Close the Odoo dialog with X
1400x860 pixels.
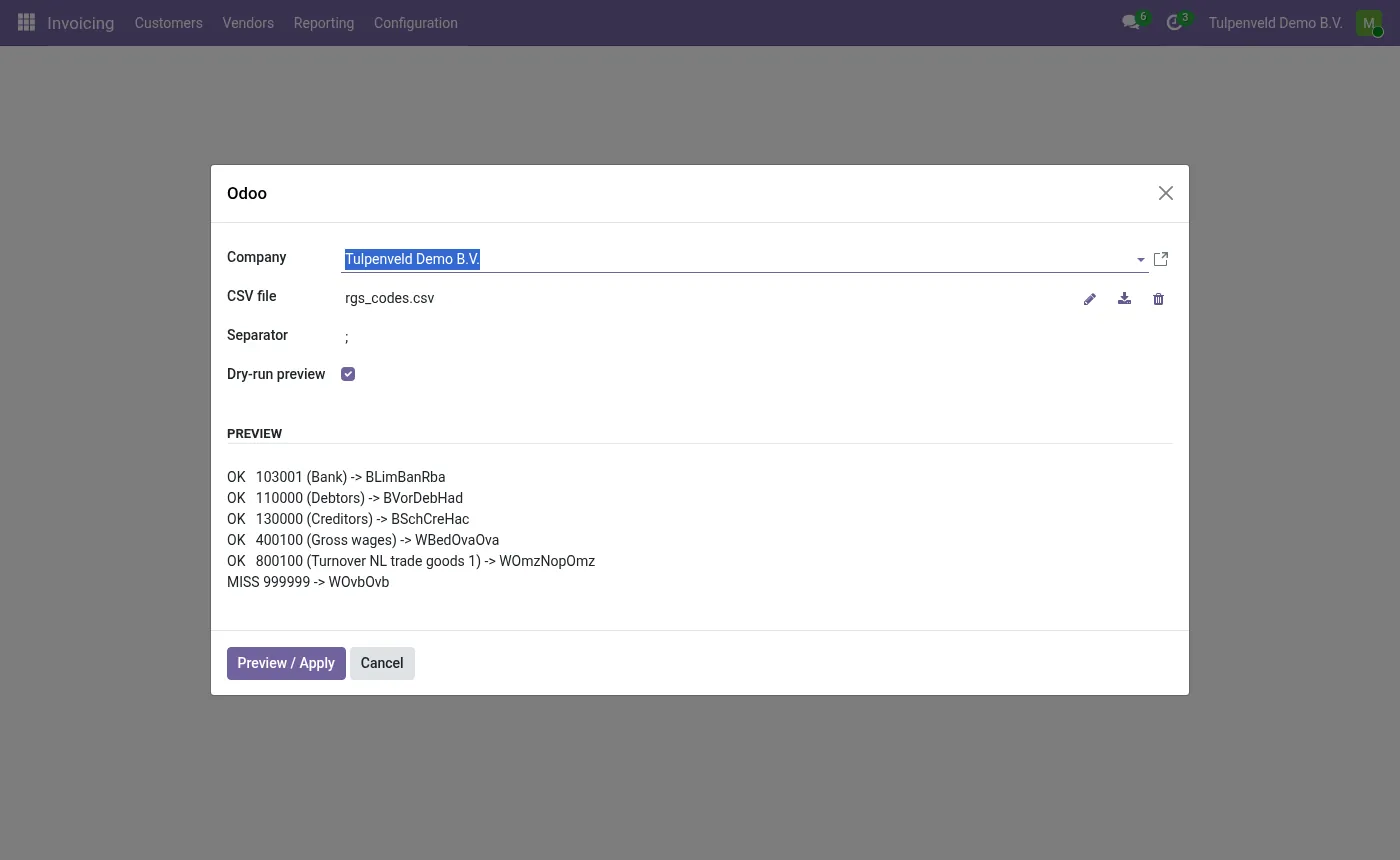1166,193
